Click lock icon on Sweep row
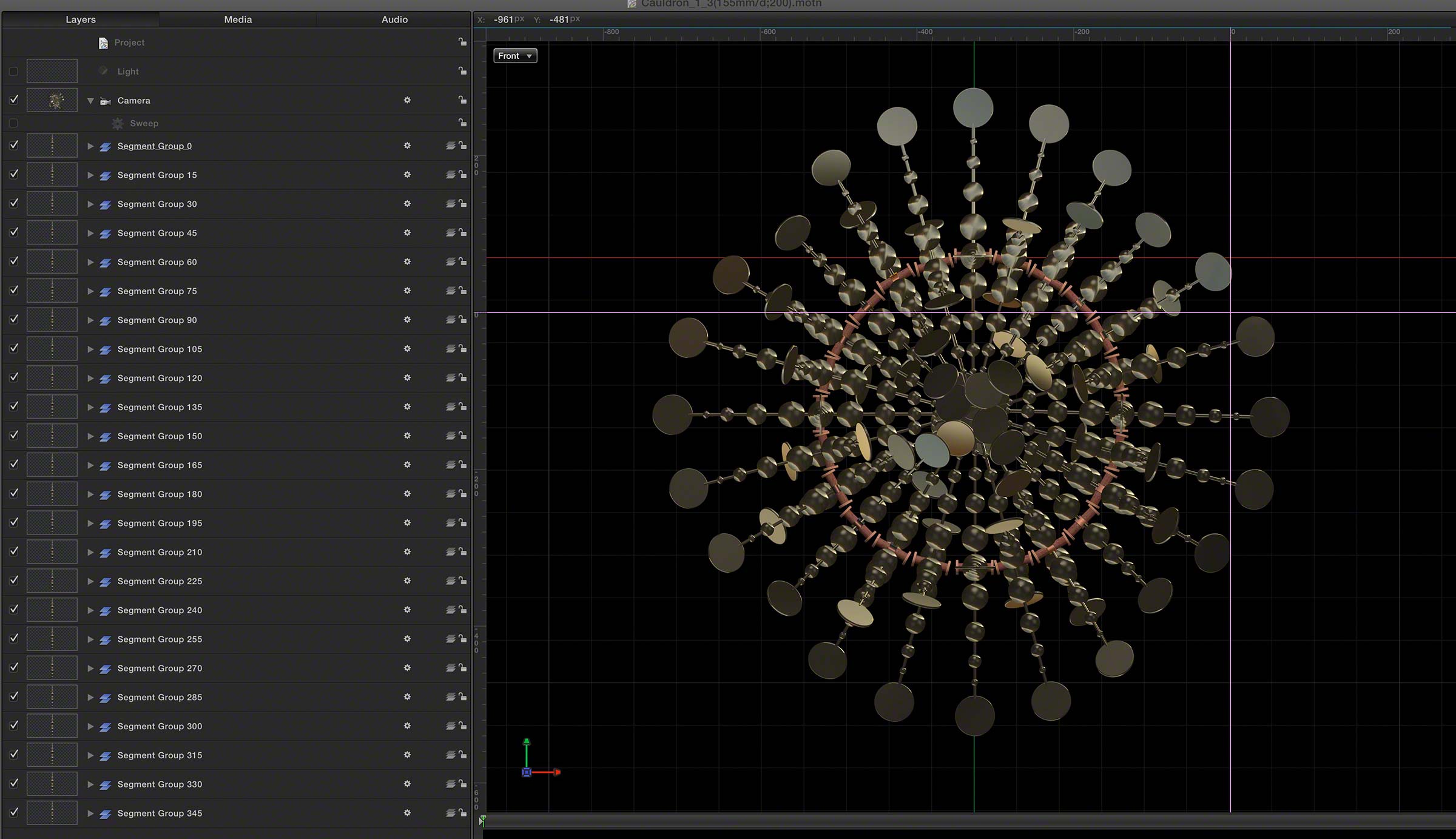 coord(462,123)
